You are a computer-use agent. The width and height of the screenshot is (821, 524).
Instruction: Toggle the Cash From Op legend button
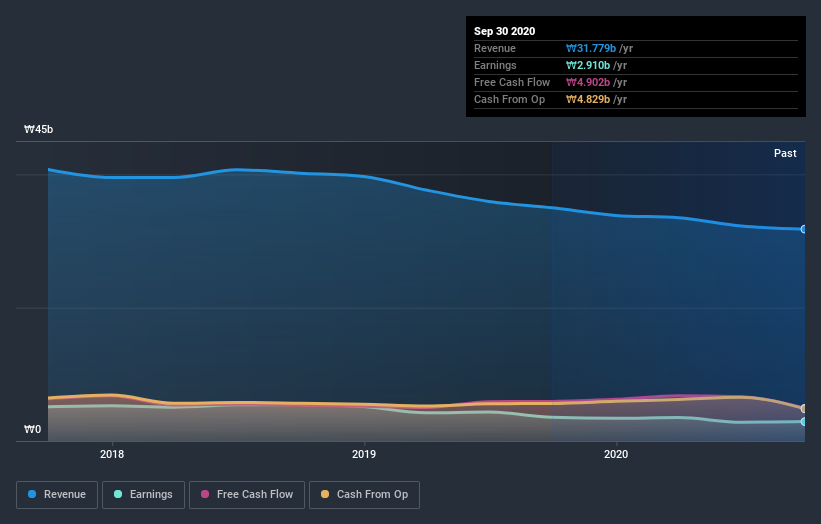tap(364, 495)
